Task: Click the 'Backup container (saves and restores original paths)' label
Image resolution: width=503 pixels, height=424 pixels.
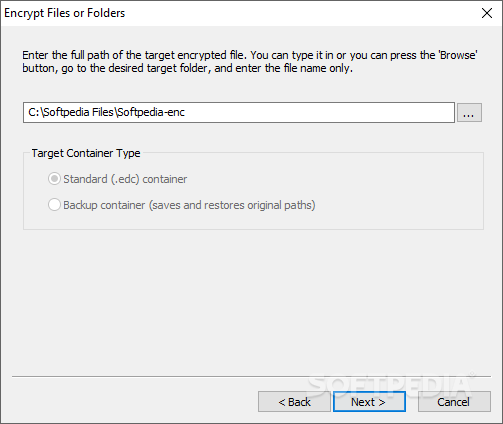Action: [189, 205]
